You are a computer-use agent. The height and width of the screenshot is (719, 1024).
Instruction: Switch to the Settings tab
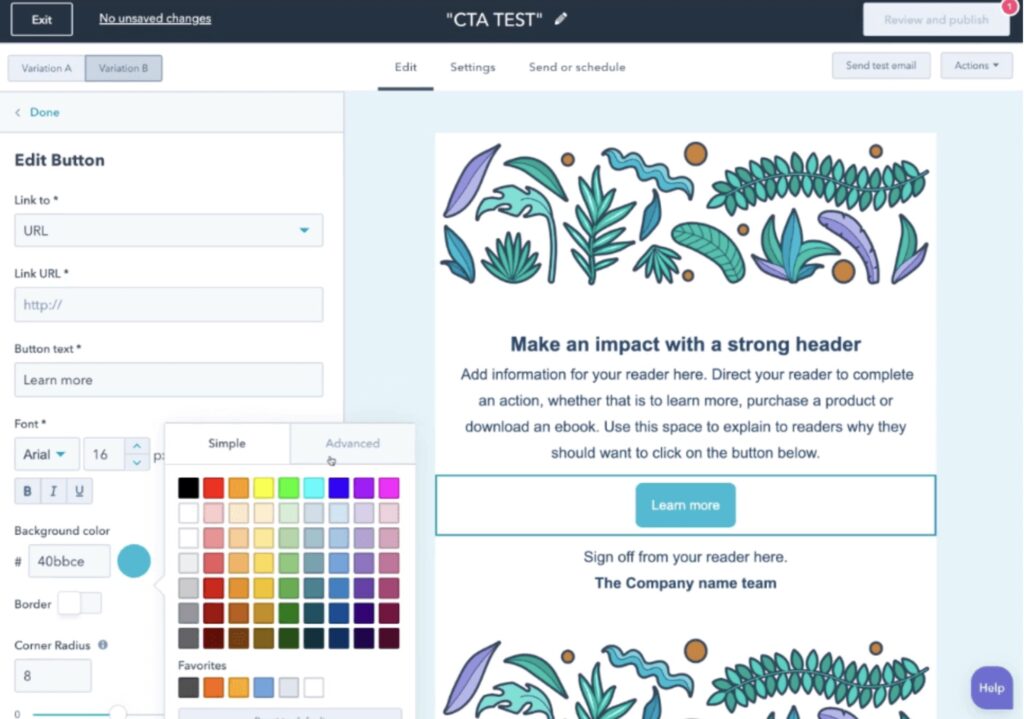(472, 67)
